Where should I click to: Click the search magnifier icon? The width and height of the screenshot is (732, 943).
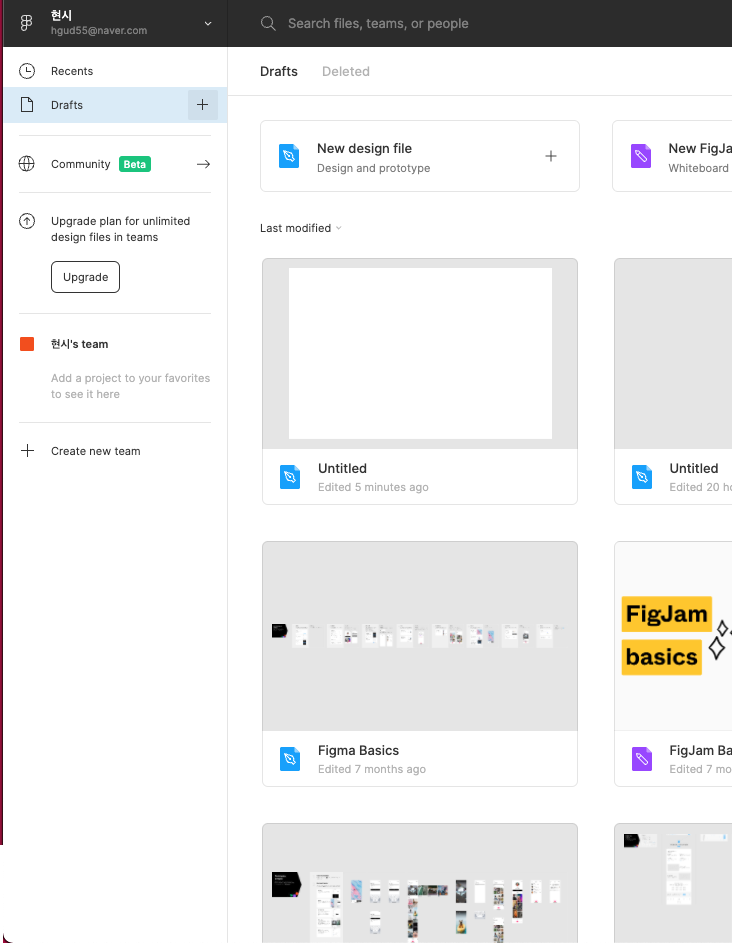tap(268, 23)
